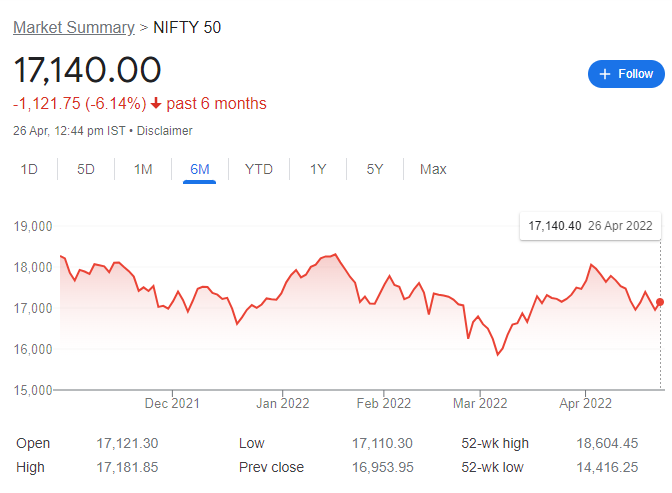Click the Feb 2022 axis label
The width and height of the screenshot is (672, 493).
tap(384, 403)
